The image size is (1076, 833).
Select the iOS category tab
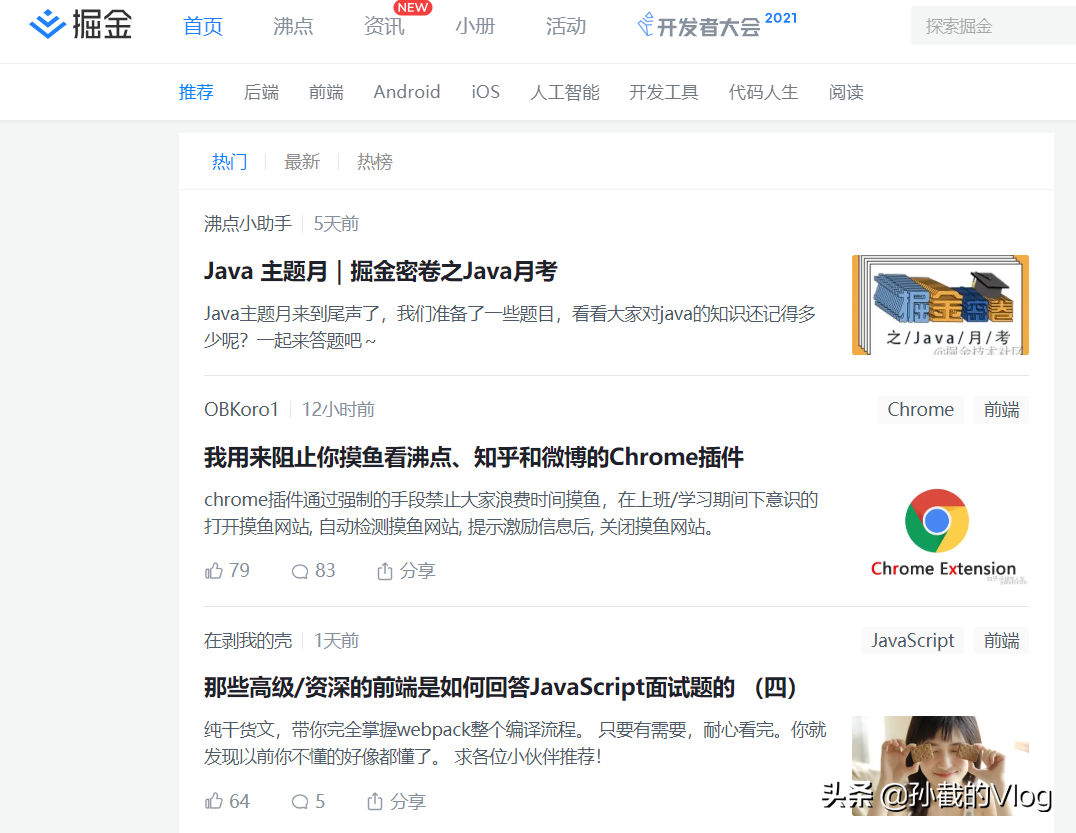[x=485, y=92]
